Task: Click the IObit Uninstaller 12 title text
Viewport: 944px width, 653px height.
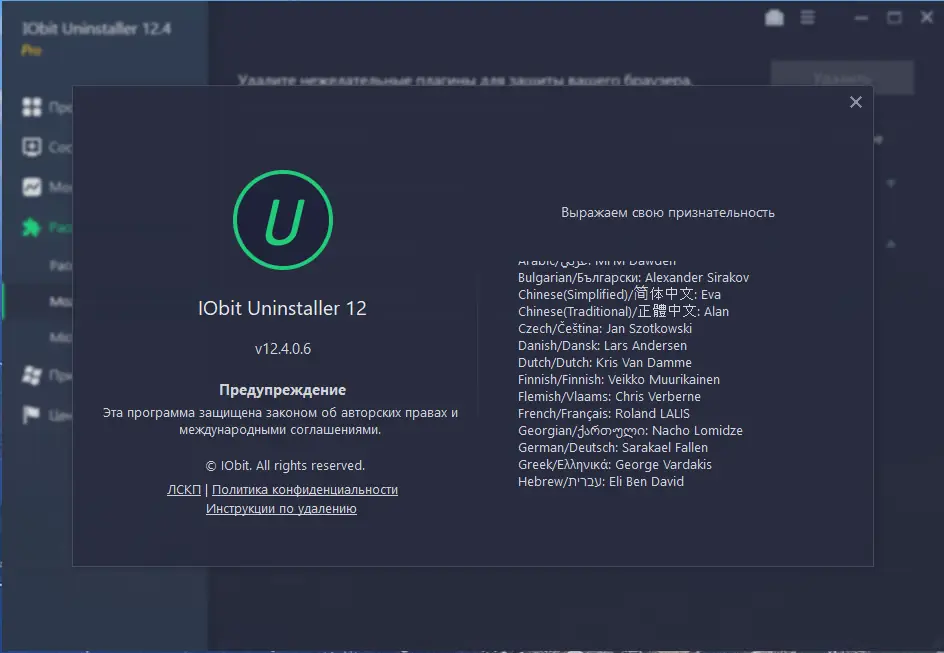Action: [282, 308]
